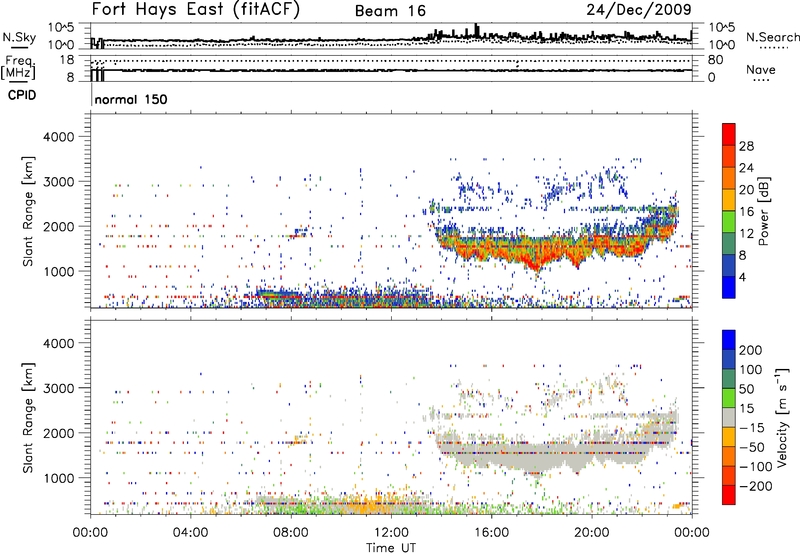Select the "200" Velocity colorbar label
800x554 pixels.
(750, 350)
